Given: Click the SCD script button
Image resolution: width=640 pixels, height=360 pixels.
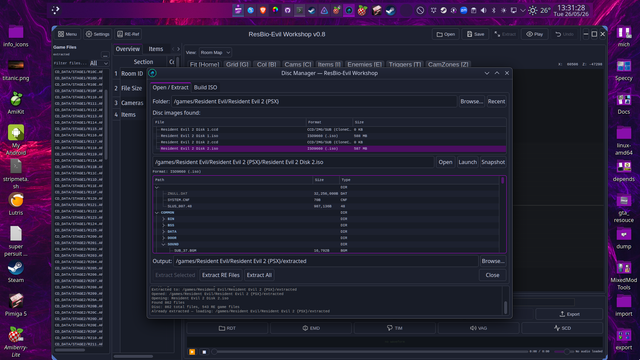Looking at the screenshot, I should pos(562,328).
